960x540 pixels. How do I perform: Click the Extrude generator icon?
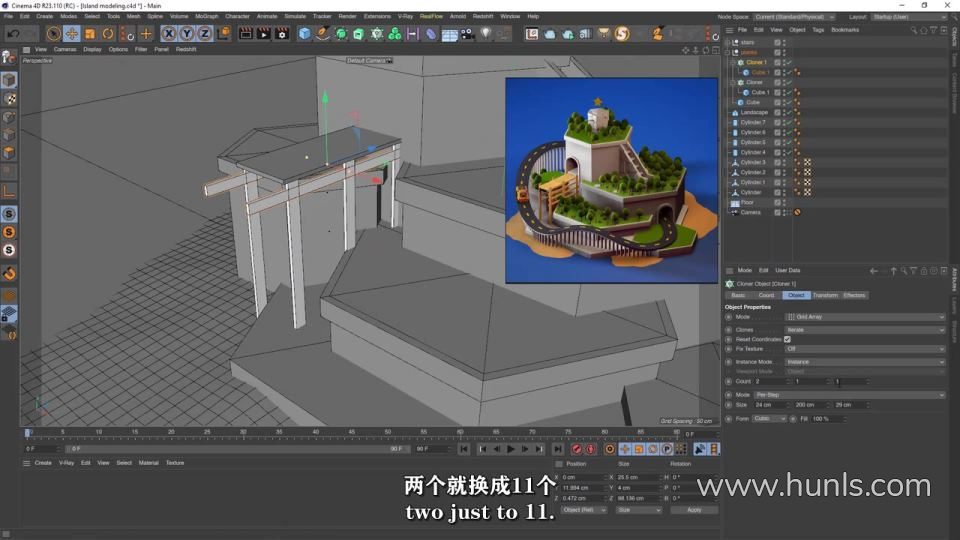[359, 34]
